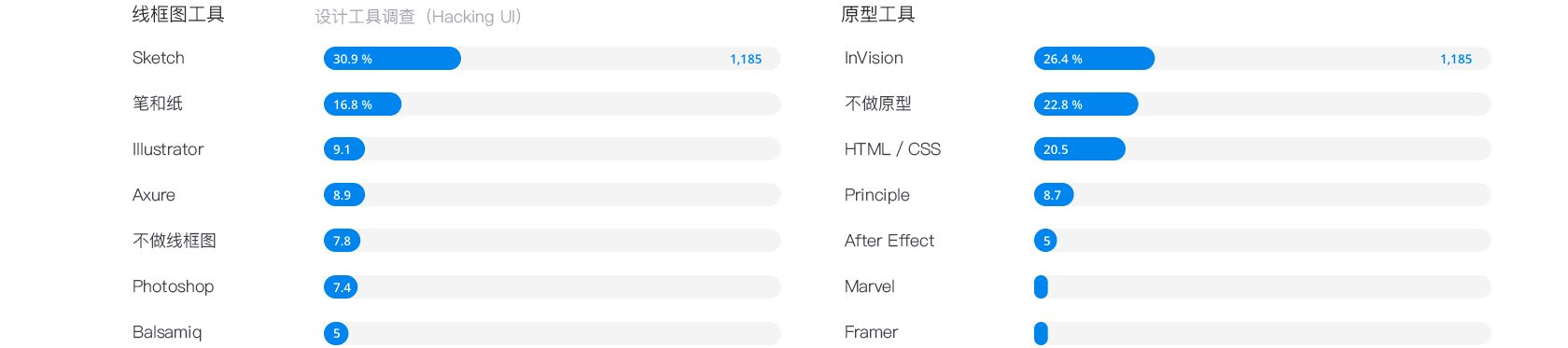Click the Framer blue bar segment

coord(1041,333)
